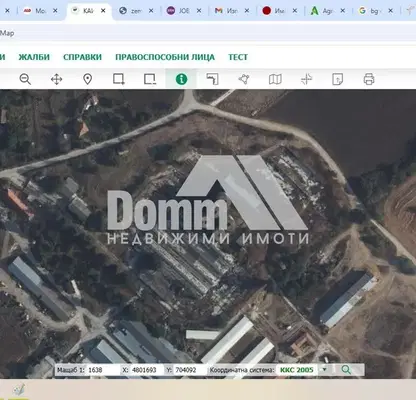Open the document note sketch icon
The image size is (416, 400).
pyautogui.click(x=338, y=79)
